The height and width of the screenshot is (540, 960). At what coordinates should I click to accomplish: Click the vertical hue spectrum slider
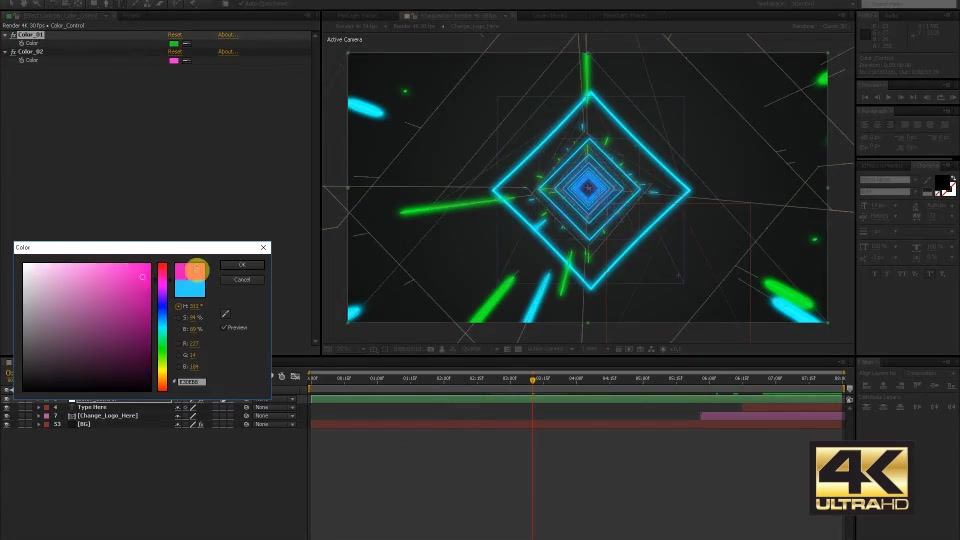coord(162,327)
